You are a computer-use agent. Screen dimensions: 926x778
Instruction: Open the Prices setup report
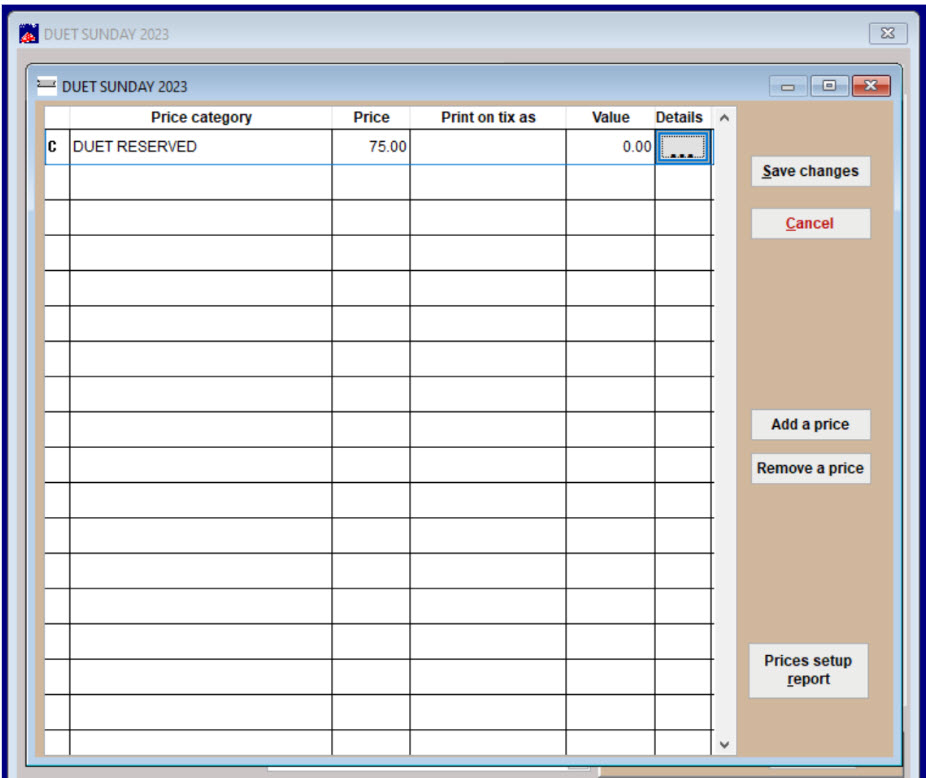808,670
